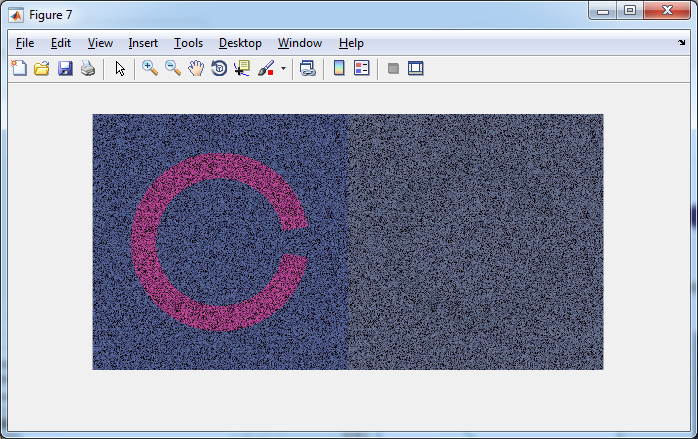The height and width of the screenshot is (439, 698).
Task: Enable the Rotate 3D tool
Action: (x=219, y=68)
